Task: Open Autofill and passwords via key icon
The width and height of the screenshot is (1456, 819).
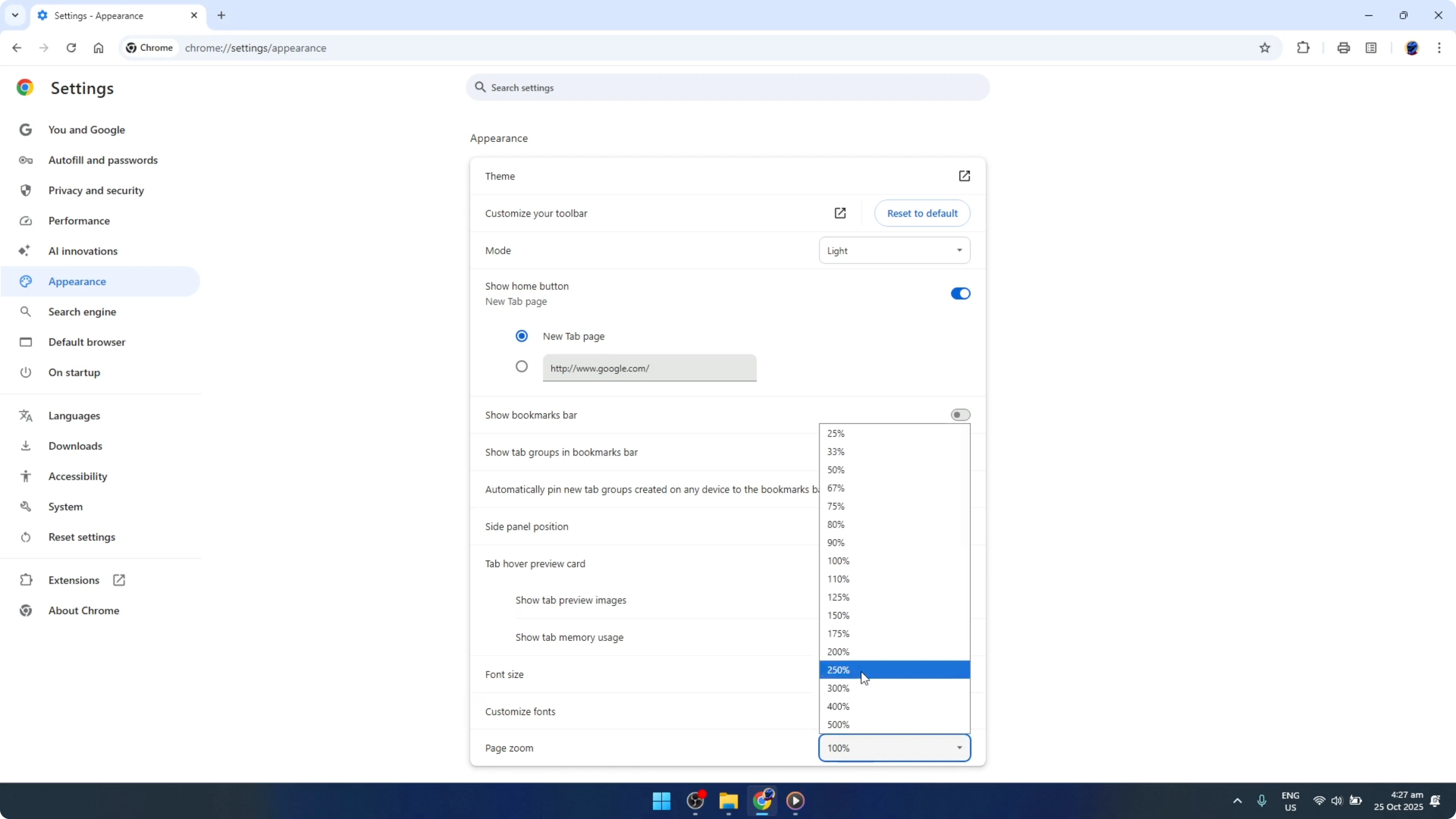Action: (x=25, y=160)
